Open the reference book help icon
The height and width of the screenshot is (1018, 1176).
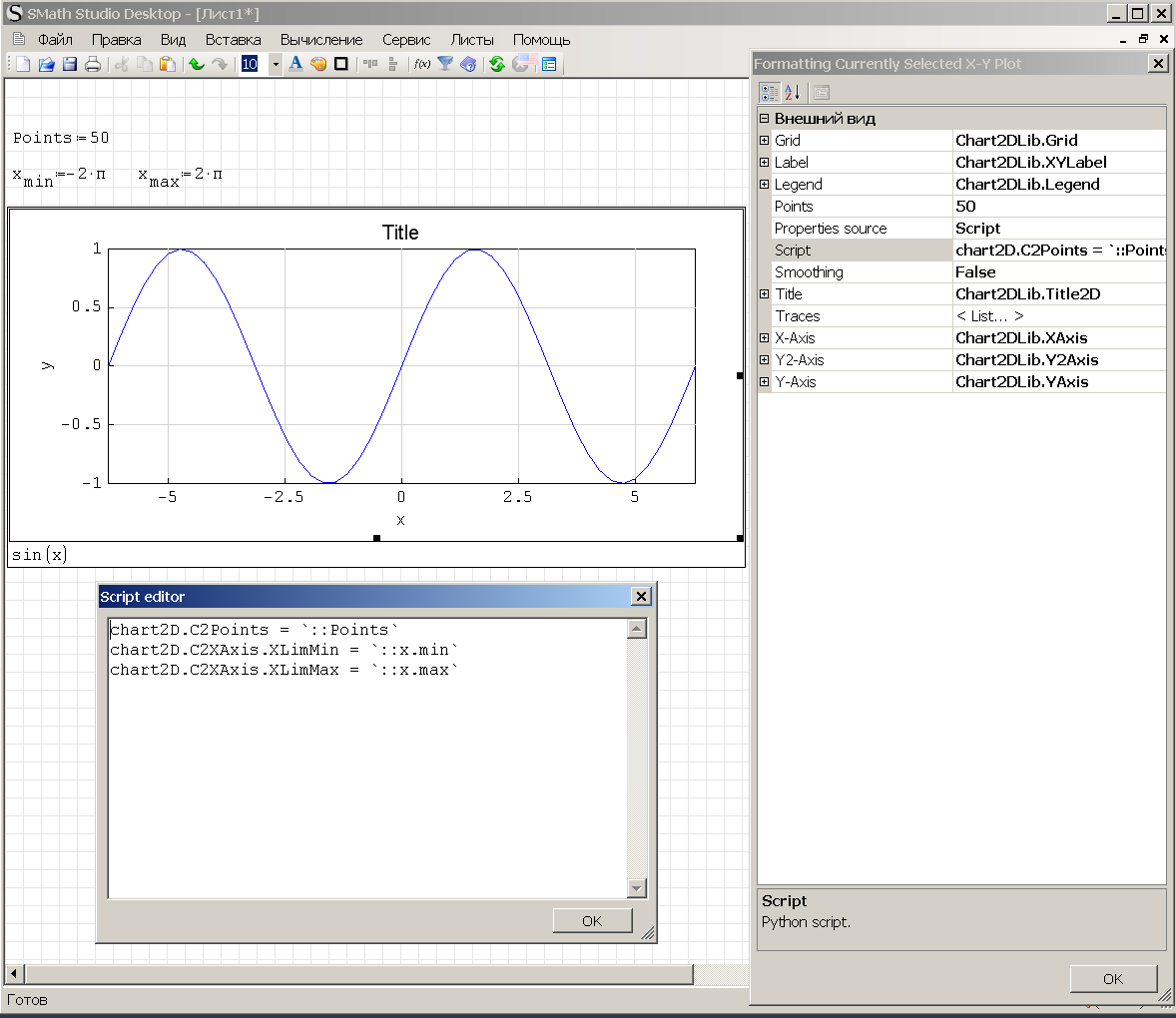click(x=468, y=64)
